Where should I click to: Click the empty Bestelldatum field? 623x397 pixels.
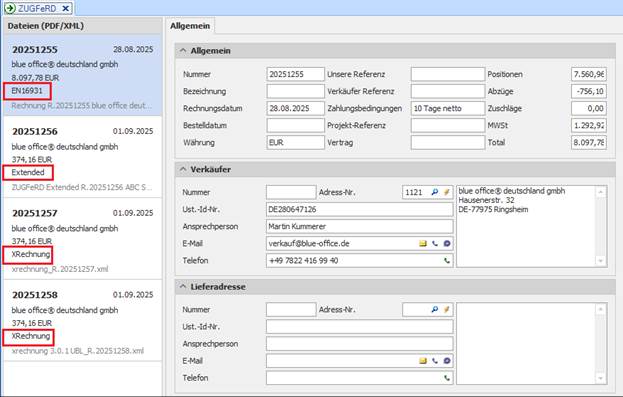point(295,126)
